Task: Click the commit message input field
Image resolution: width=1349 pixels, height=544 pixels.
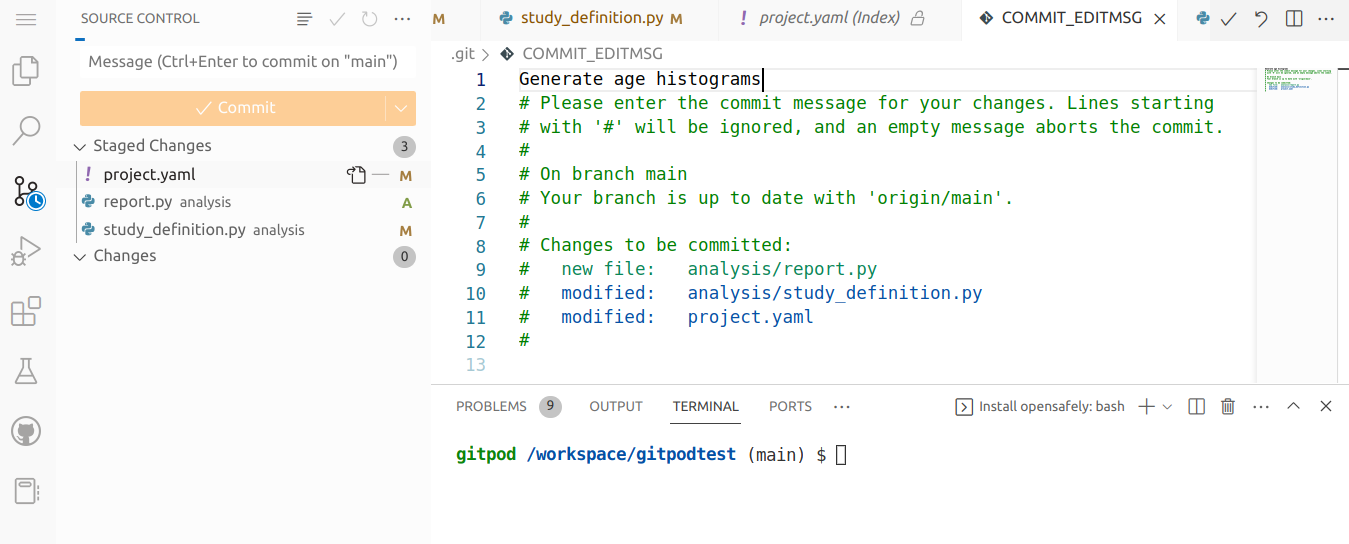Action: pos(246,62)
